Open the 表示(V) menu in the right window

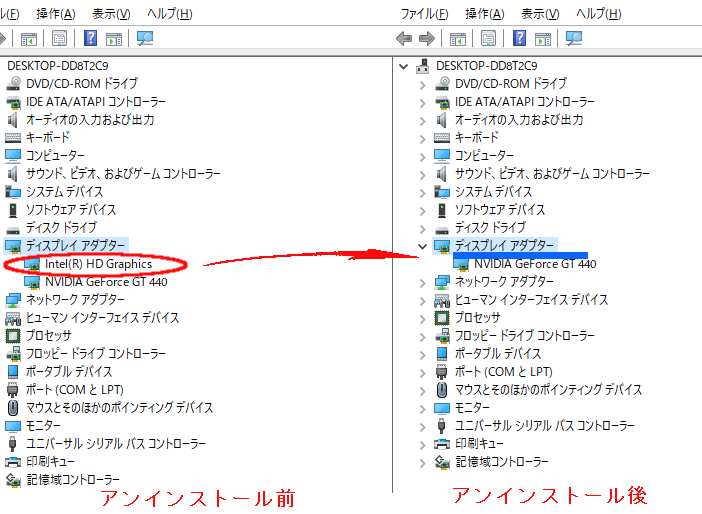542,14
